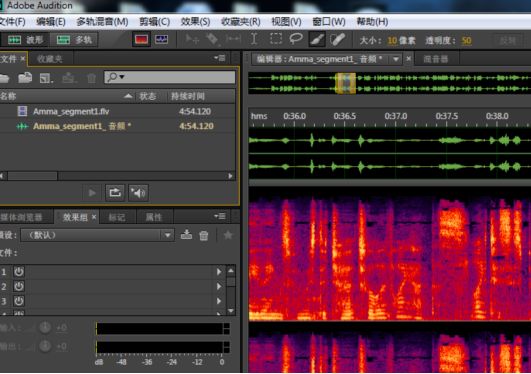Click the favorite star icon

[228, 235]
